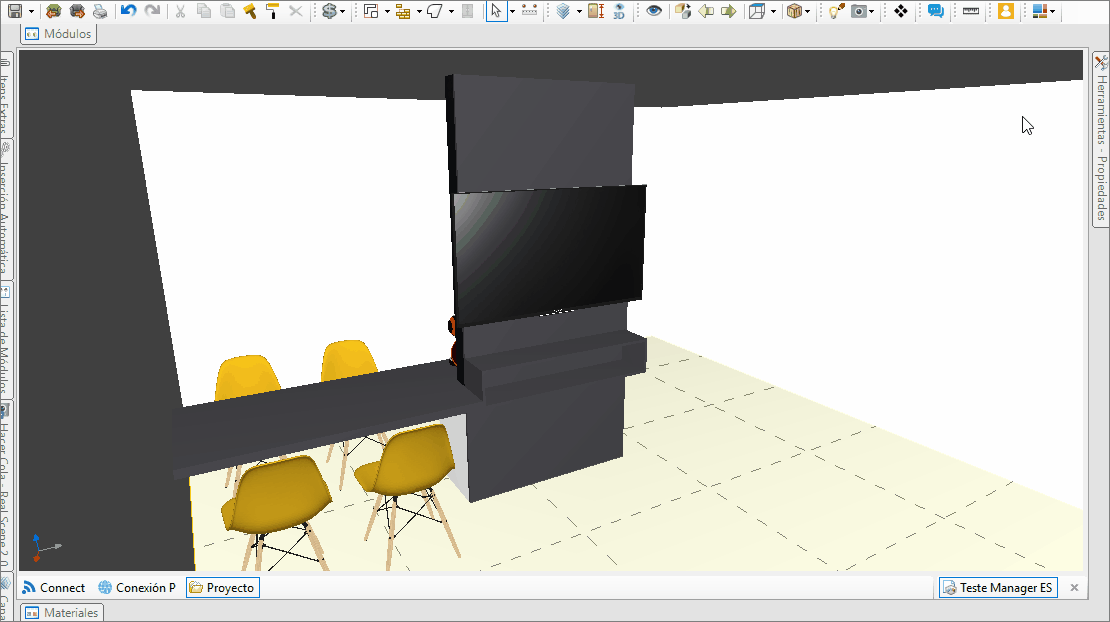Expand the wireframe box dropdown arrow

click(x=773, y=11)
